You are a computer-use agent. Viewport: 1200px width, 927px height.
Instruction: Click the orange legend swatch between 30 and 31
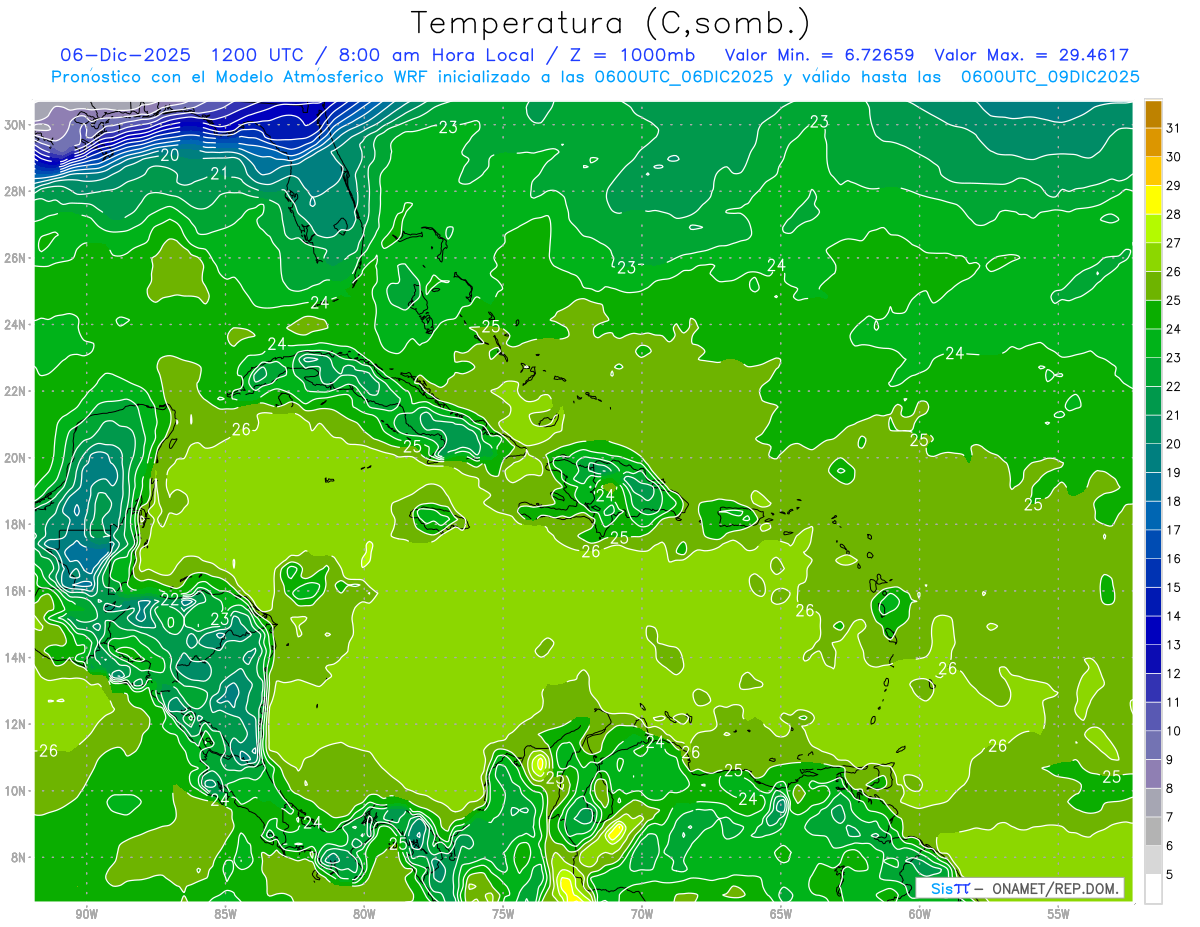tap(1153, 143)
